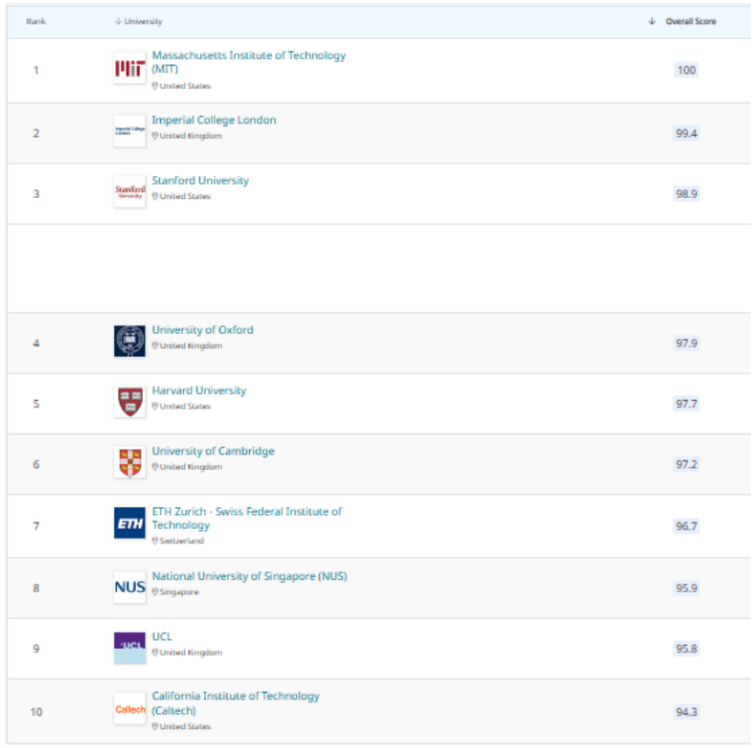Open the University of Oxford crest logo

pyautogui.click(x=130, y=341)
